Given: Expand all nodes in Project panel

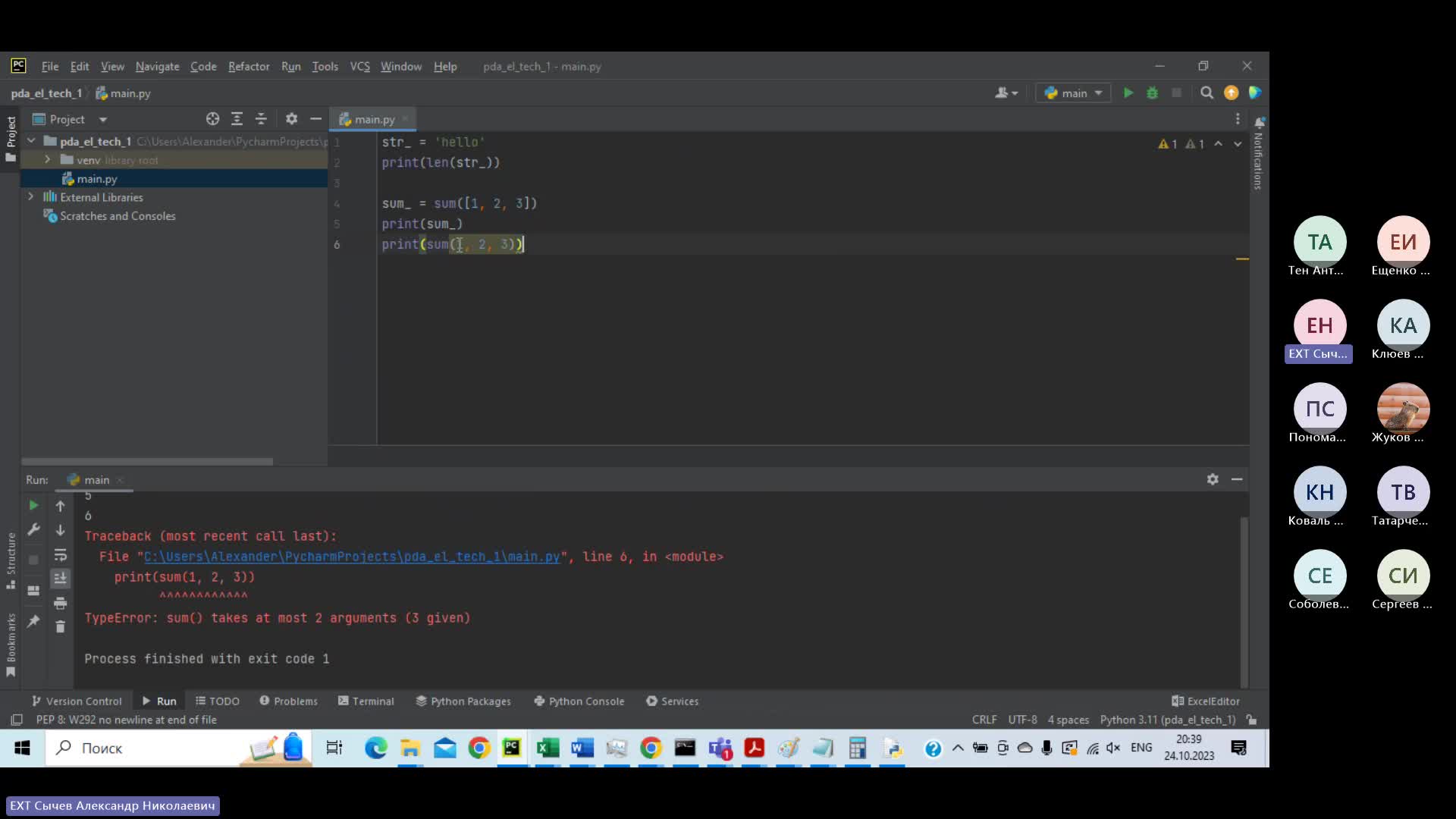Looking at the screenshot, I should coord(237,119).
